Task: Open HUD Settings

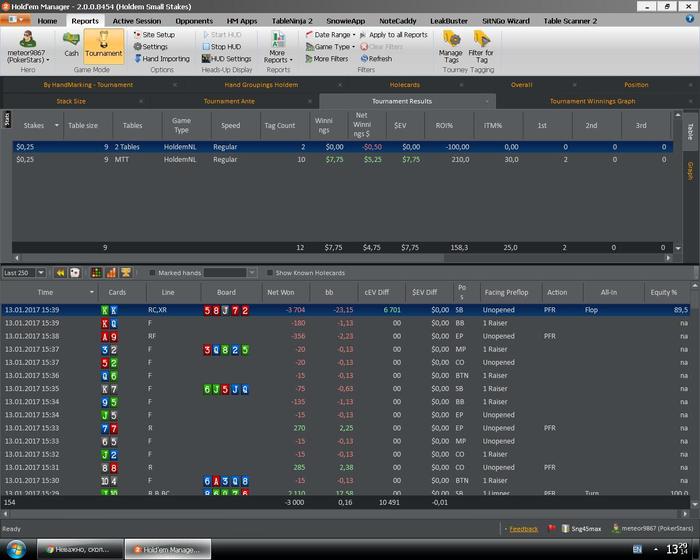Action: (227, 59)
